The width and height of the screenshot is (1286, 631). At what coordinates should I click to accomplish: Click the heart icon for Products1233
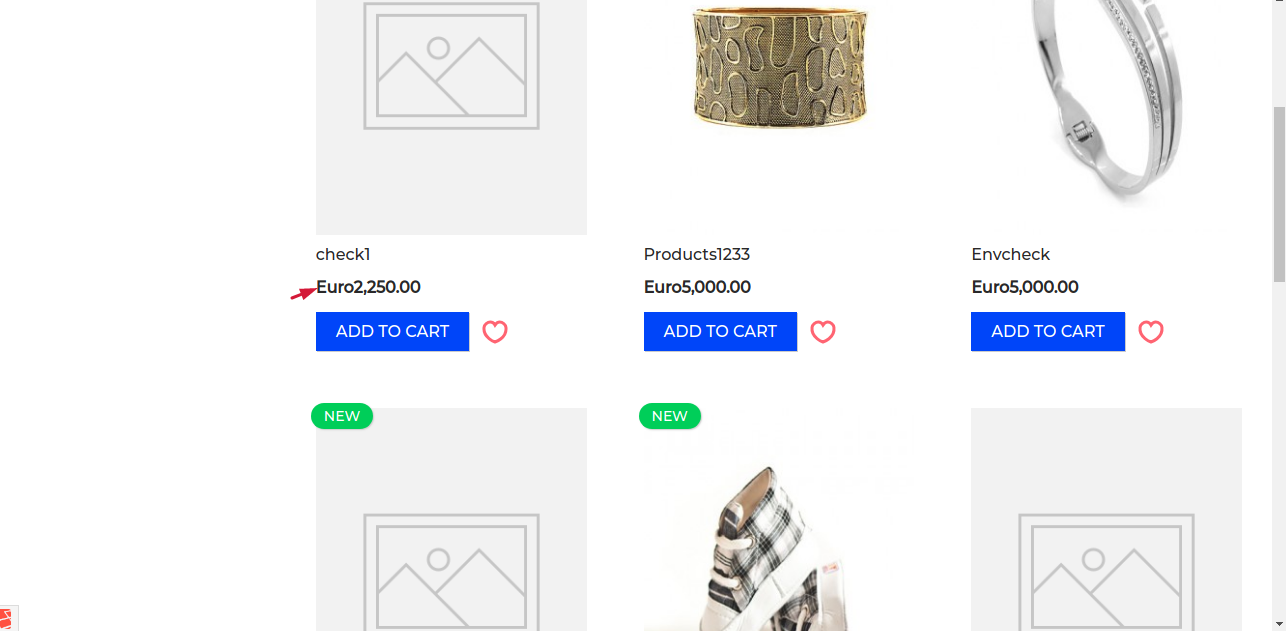(823, 332)
